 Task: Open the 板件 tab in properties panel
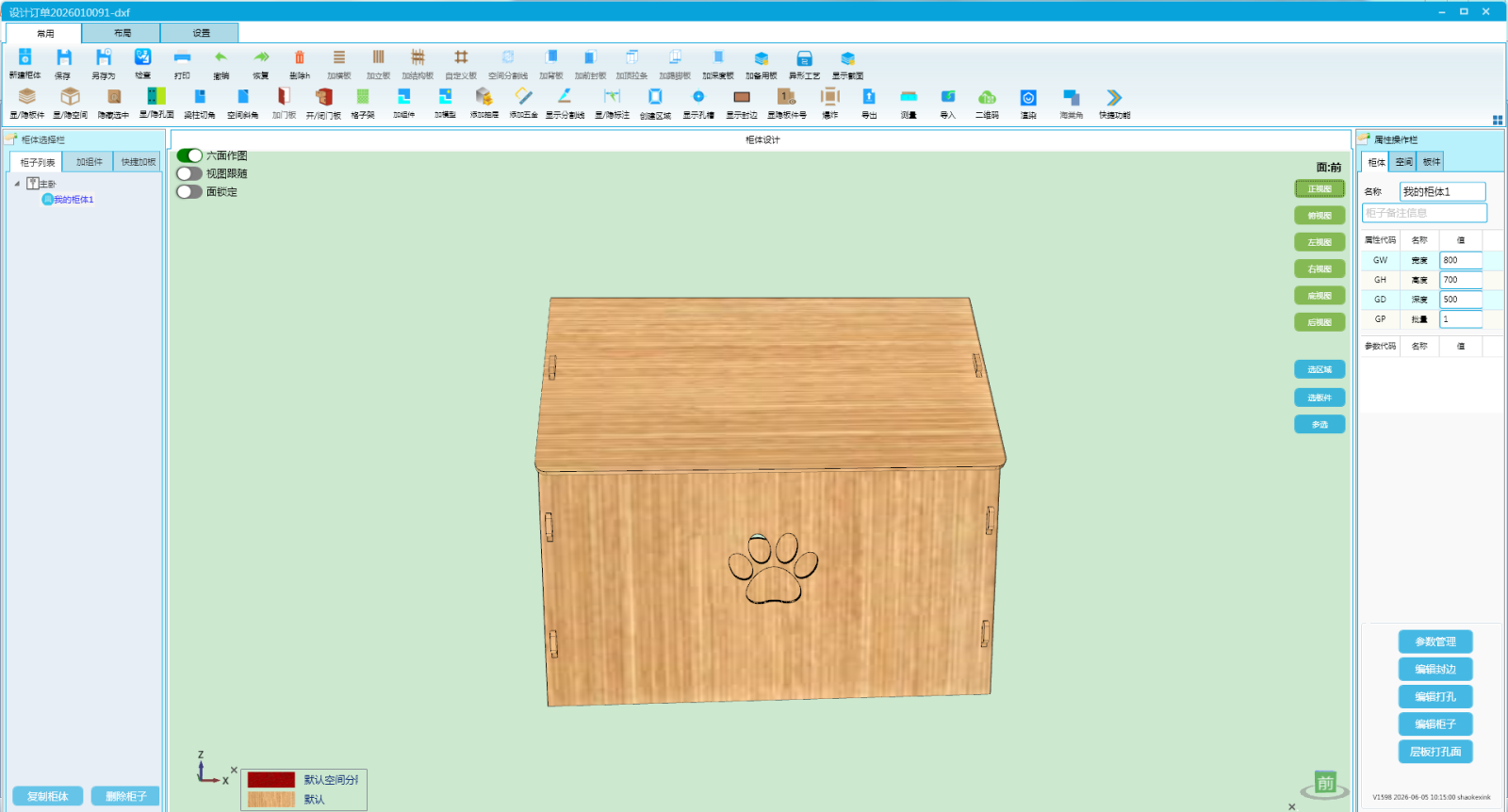coord(1432,162)
